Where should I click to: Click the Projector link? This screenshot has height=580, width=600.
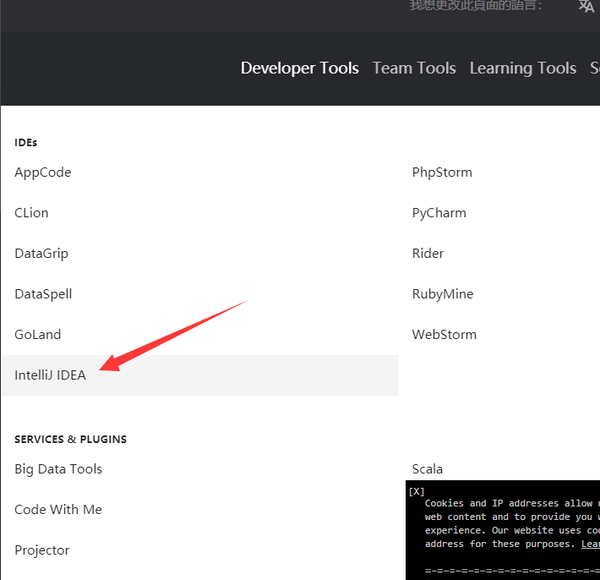(x=42, y=550)
